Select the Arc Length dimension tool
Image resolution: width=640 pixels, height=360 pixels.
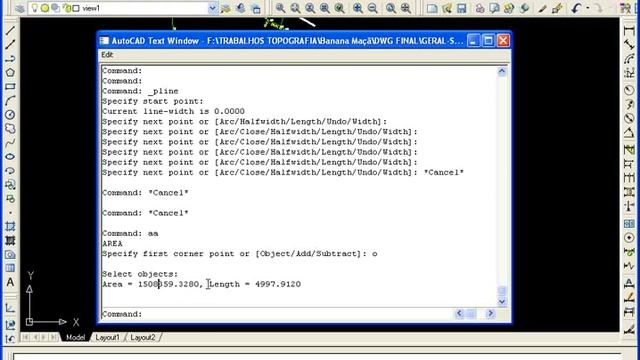click(x=629, y=59)
